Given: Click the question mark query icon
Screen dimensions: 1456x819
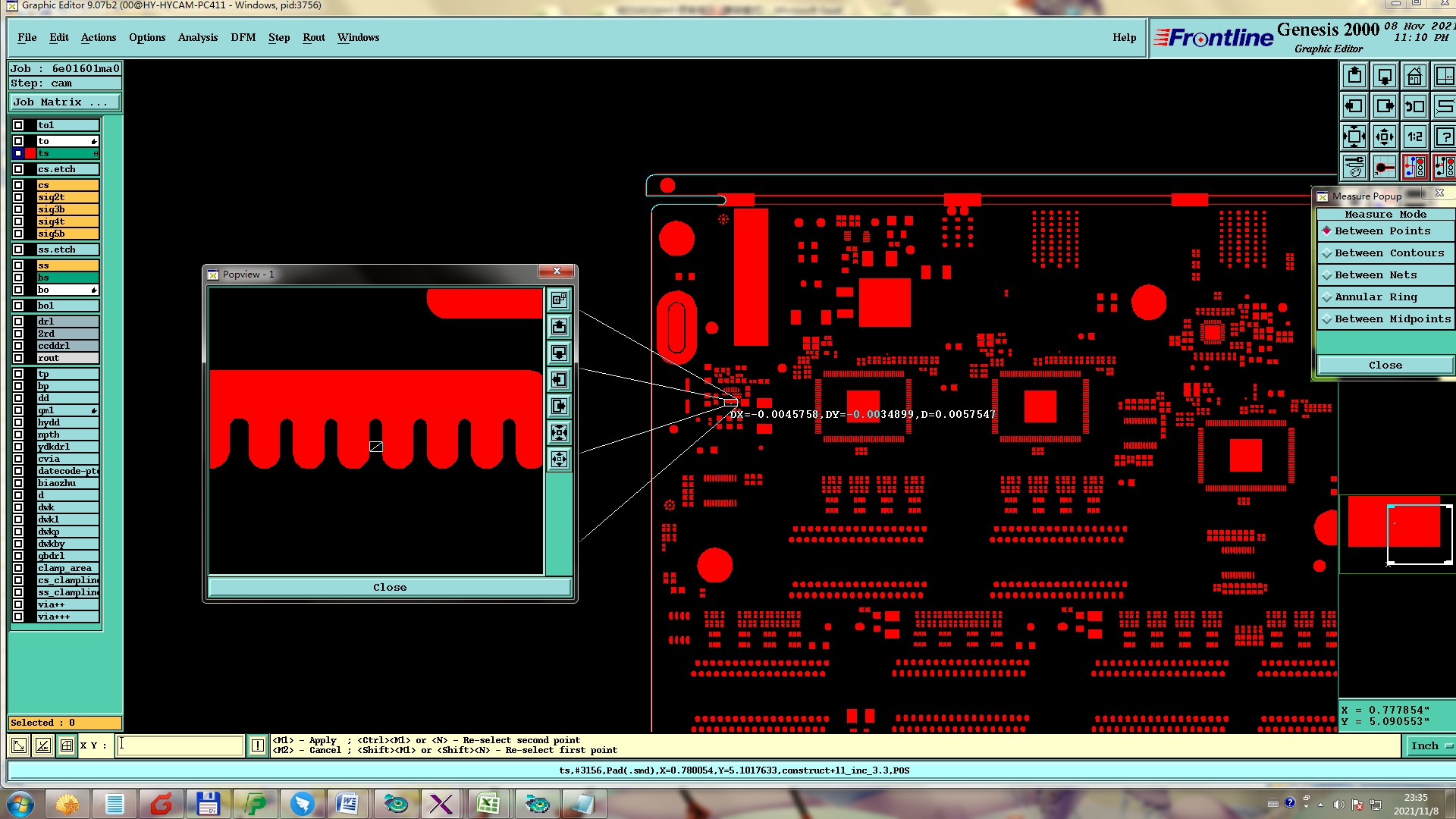Looking at the screenshot, I should click(x=1445, y=137).
